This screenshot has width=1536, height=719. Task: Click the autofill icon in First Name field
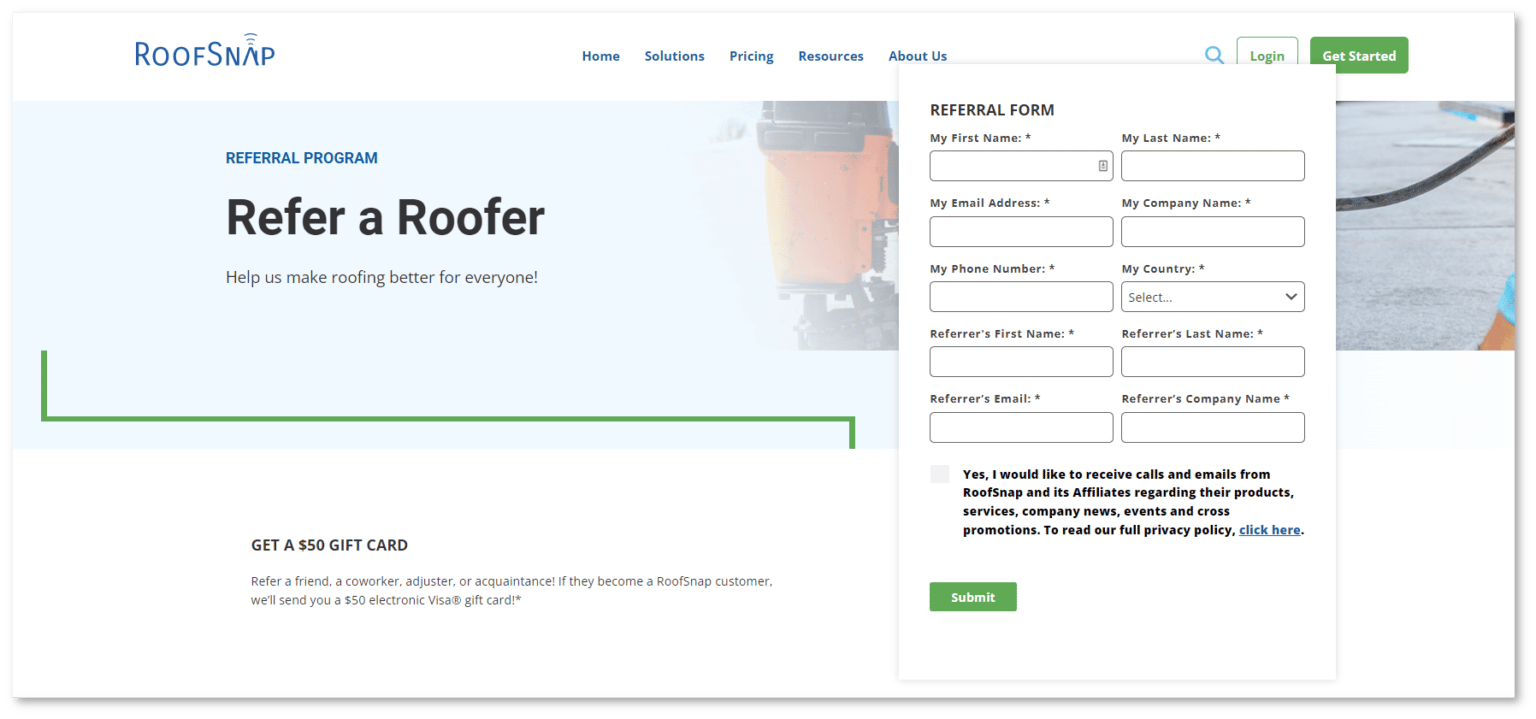pyautogui.click(x=1103, y=165)
